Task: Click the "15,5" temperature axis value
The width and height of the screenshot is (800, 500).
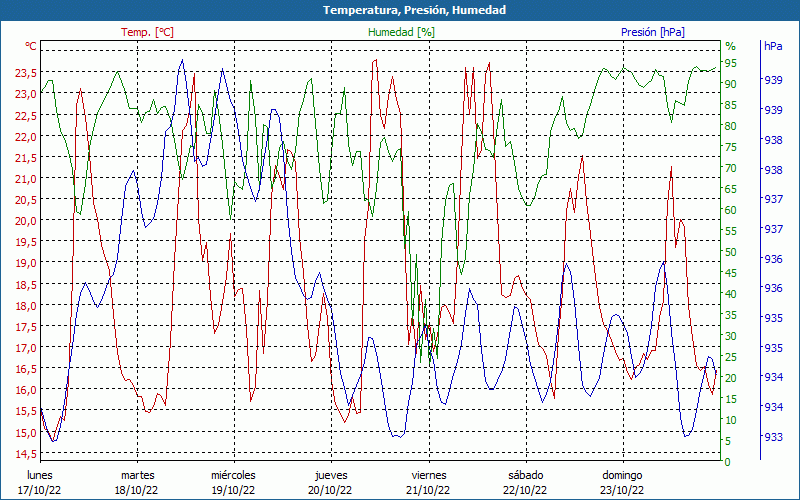Action: point(26,411)
